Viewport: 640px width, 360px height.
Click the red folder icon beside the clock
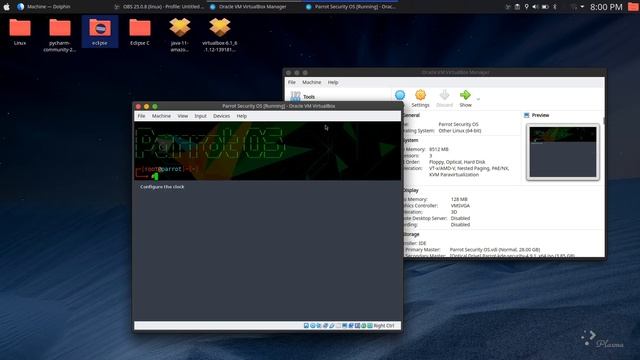633,7
